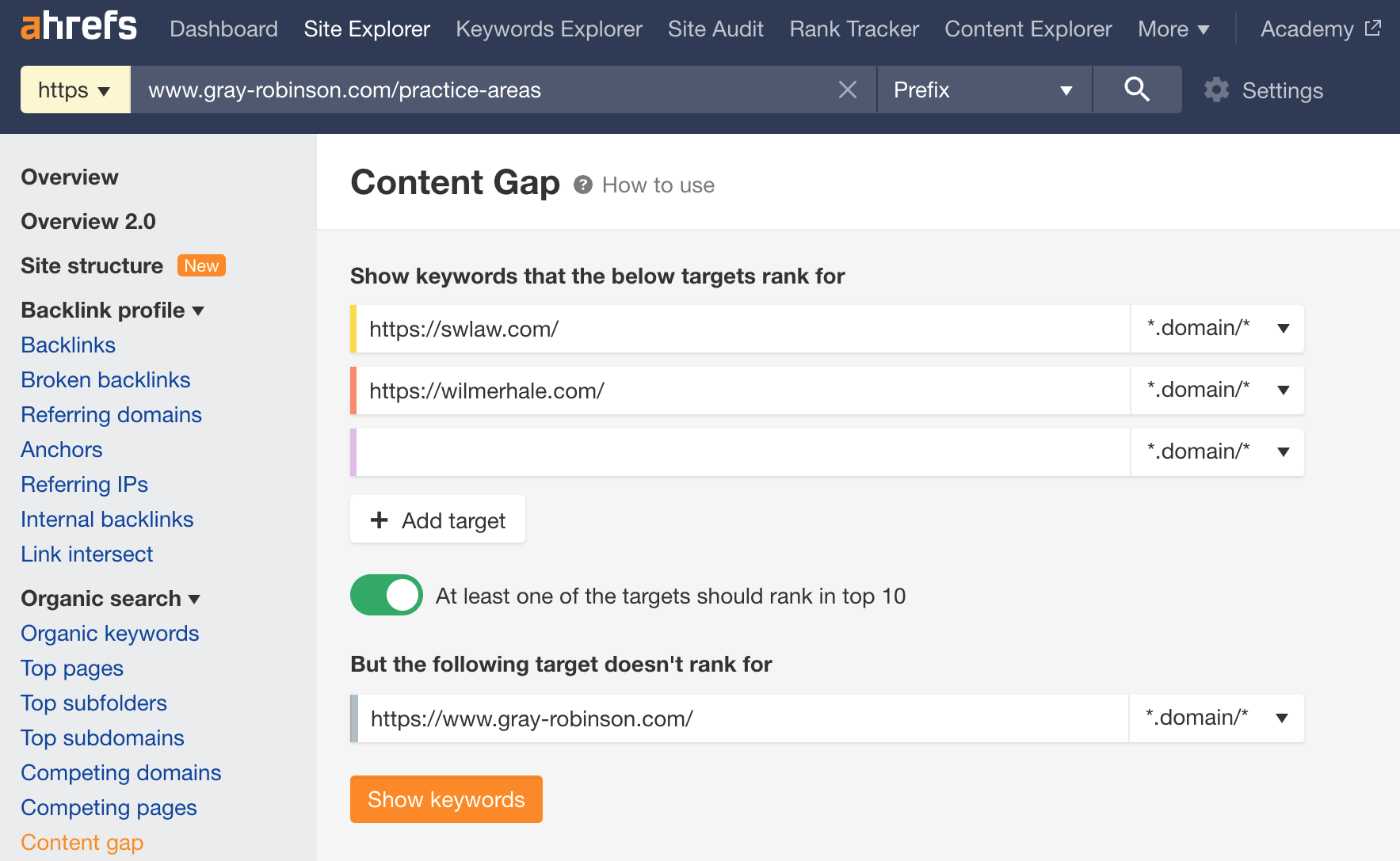Switch to Keywords Explorer

[548, 29]
